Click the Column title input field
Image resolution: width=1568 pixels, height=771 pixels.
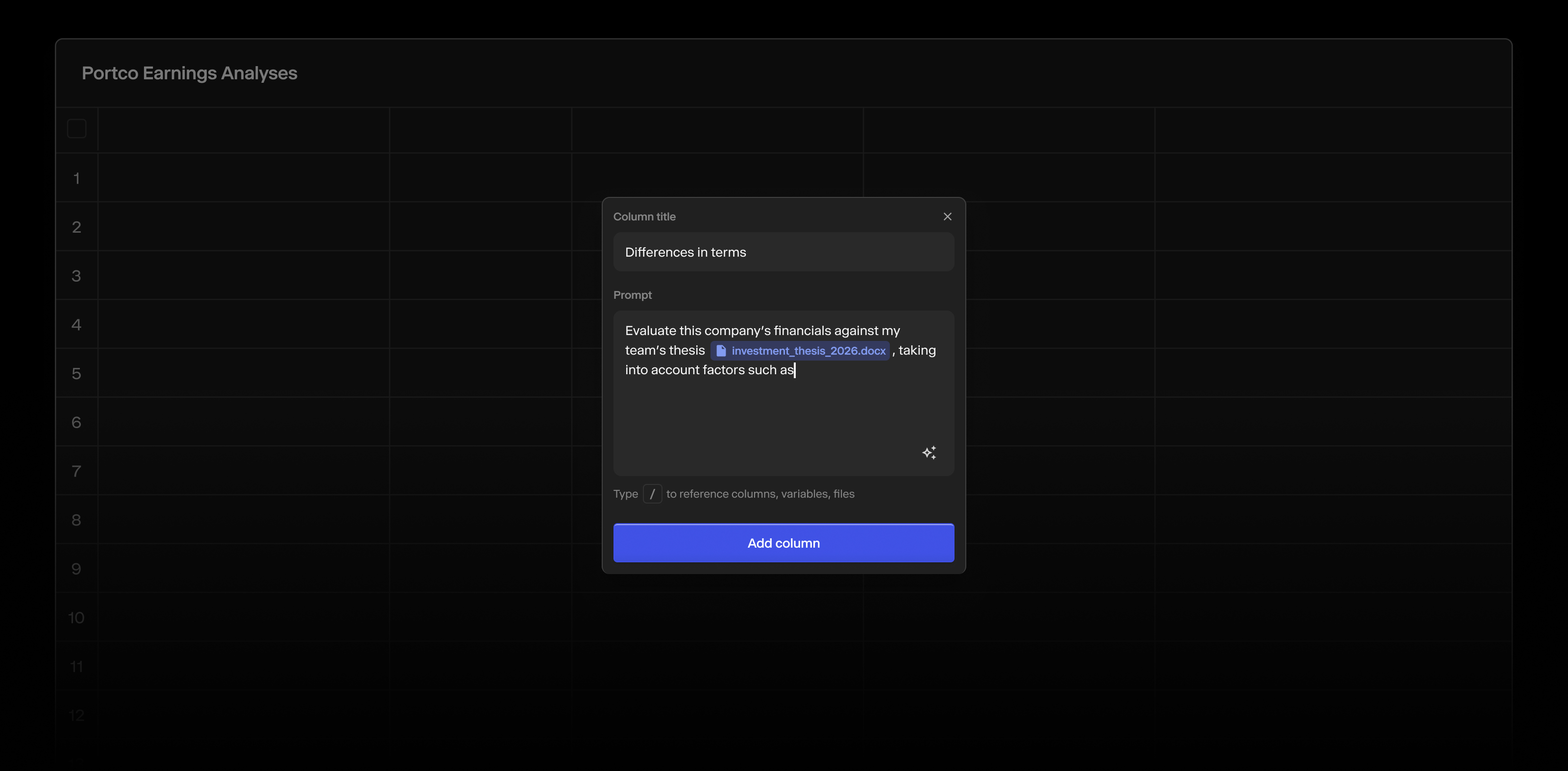[784, 252]
